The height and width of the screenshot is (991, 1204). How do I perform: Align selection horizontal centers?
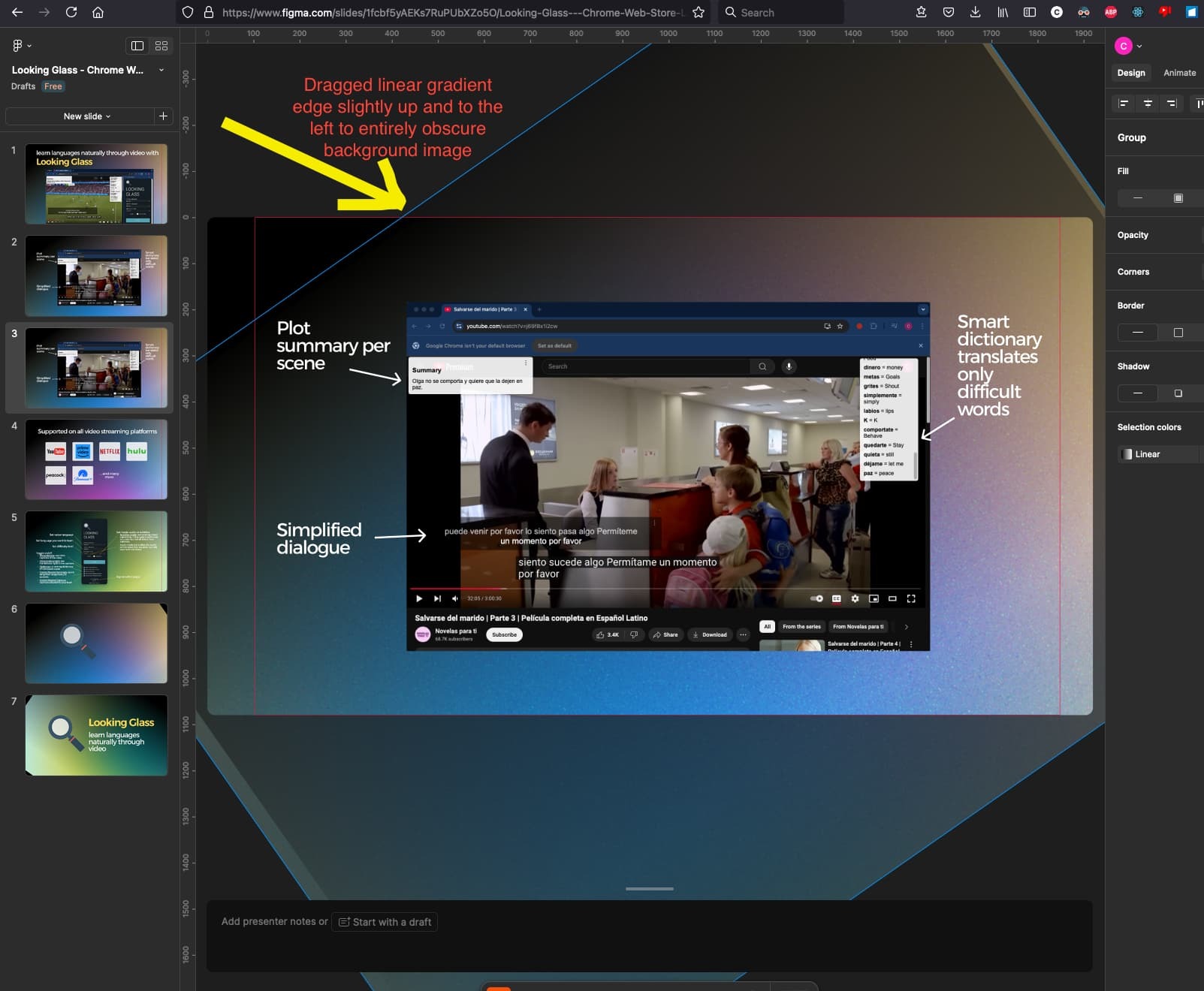click(1148, 104)
